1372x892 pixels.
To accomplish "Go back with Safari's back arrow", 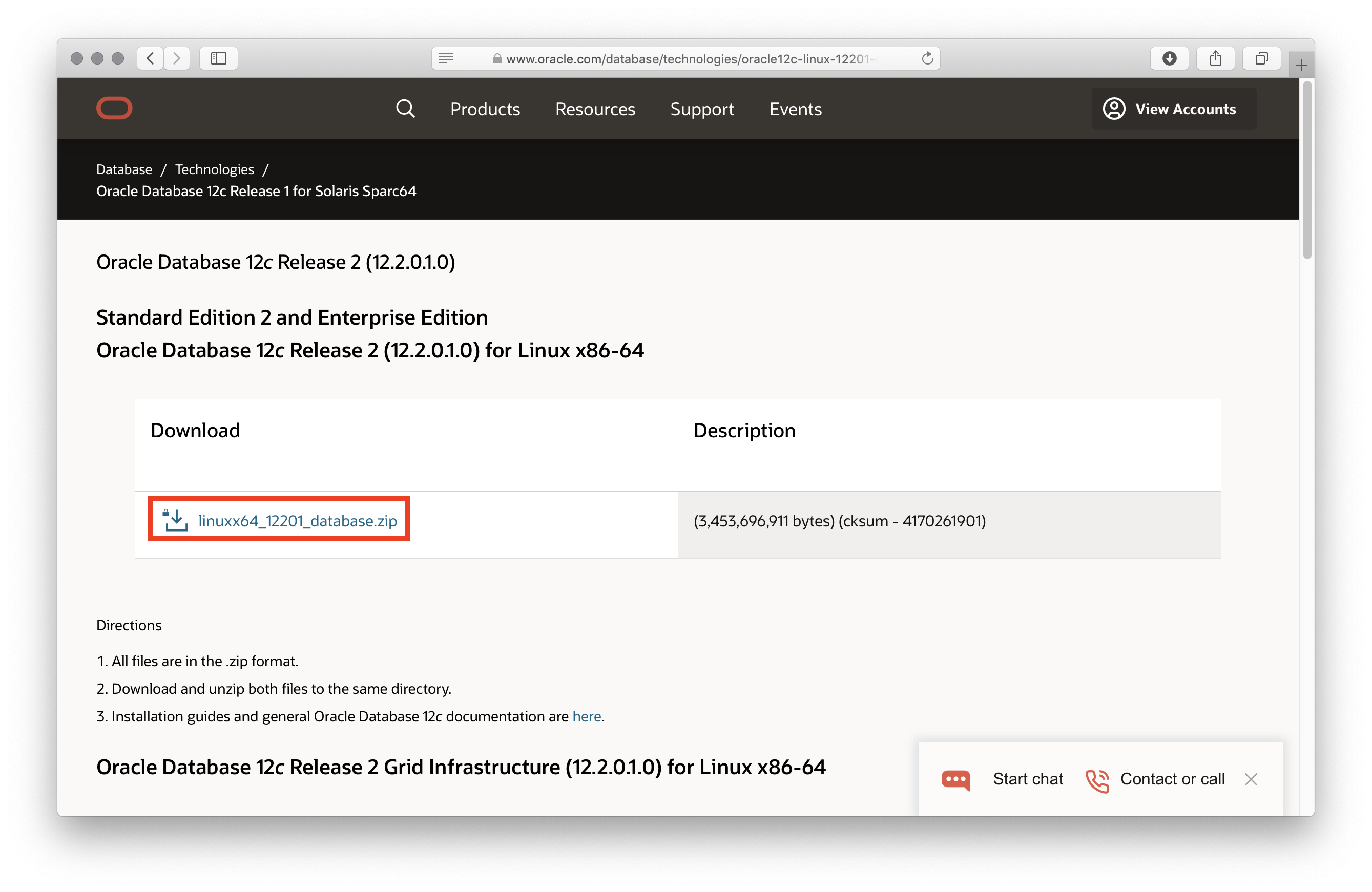I will (x=151, y=58).
